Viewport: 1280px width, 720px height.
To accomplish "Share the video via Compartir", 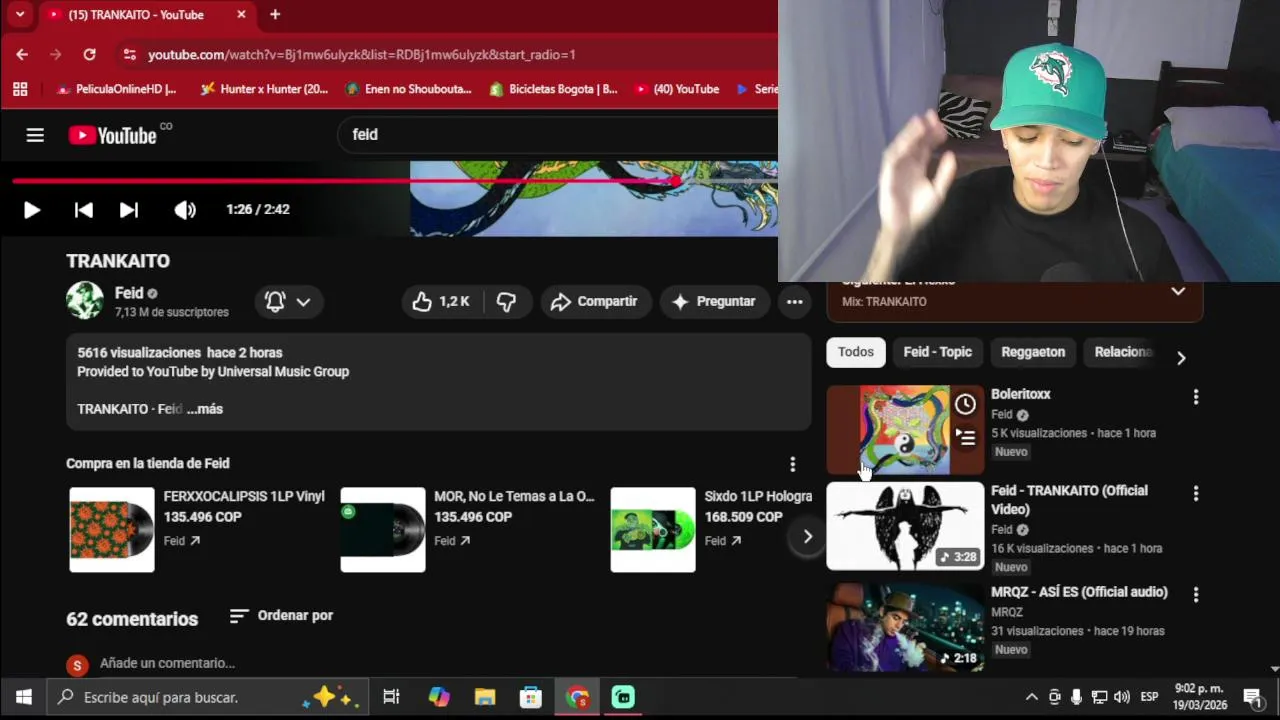I will [x=595, y=301].
